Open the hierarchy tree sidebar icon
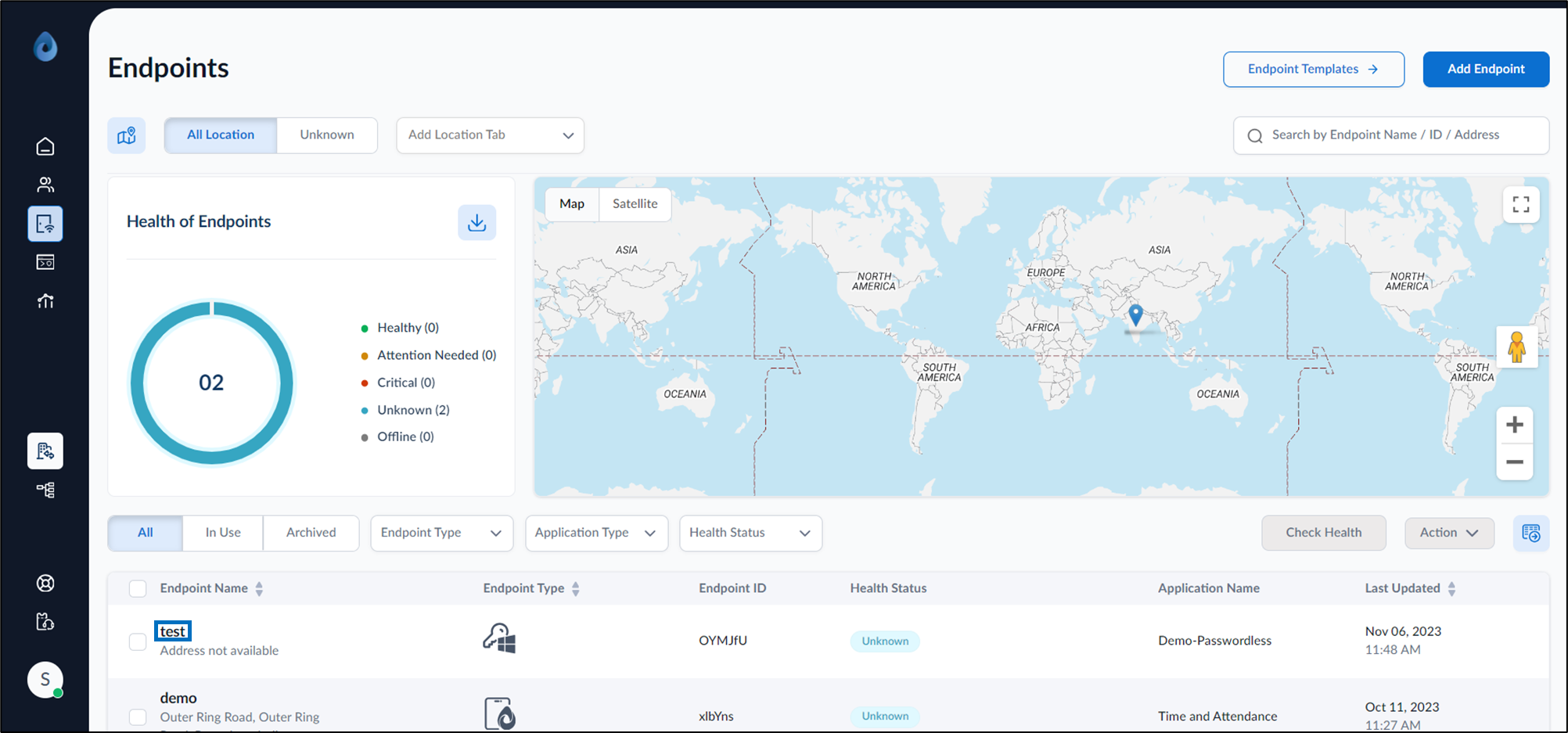Screen dimensions: 1568x733 [45, 490]
